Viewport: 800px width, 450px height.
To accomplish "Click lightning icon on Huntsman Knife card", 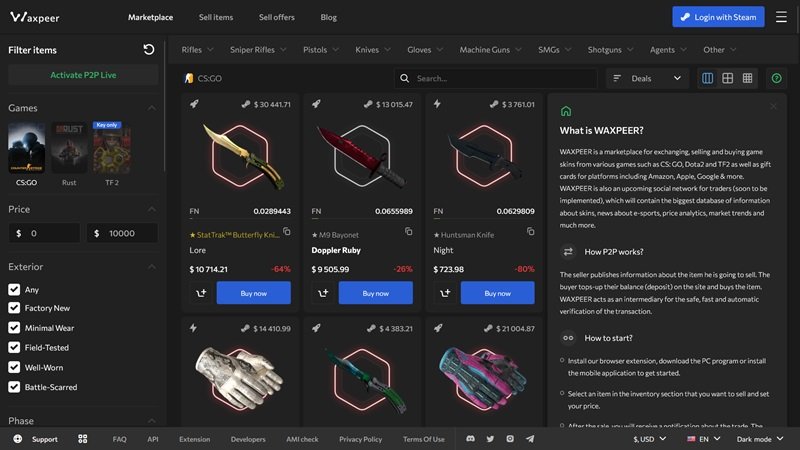I will (437, 104).
